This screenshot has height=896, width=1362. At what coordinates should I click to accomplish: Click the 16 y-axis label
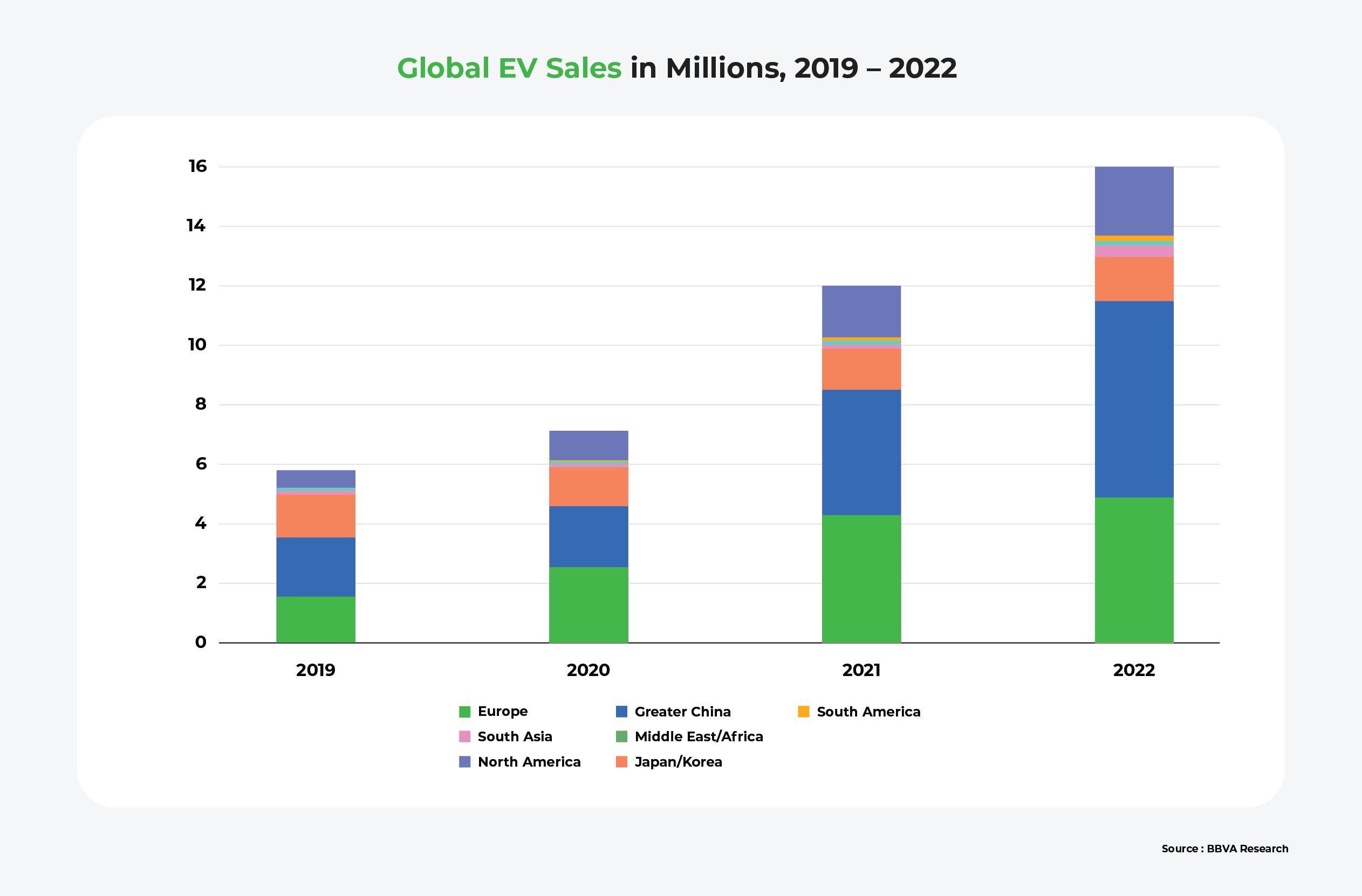pos(197,167)
